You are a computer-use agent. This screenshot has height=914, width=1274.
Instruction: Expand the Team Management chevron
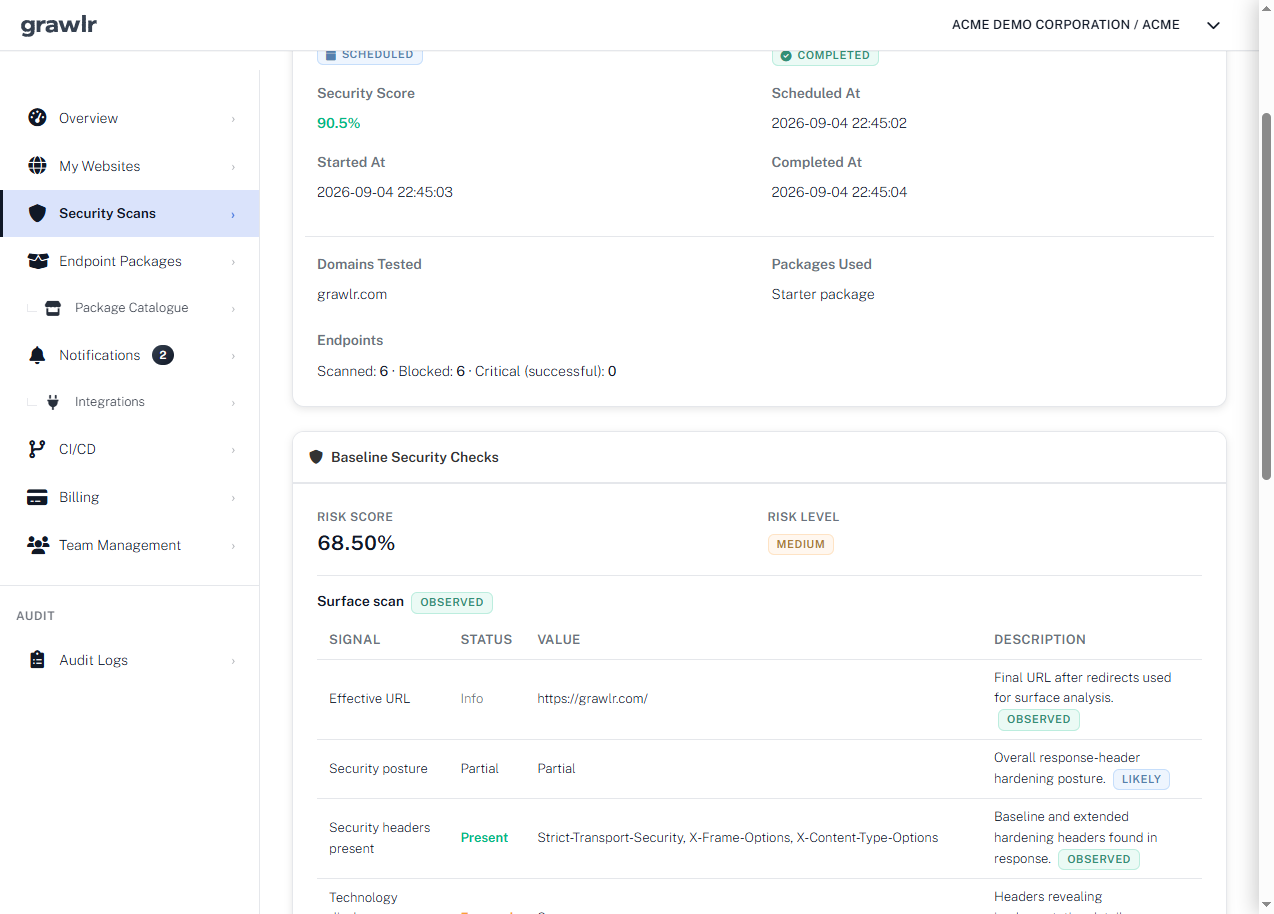pos(233,546)
